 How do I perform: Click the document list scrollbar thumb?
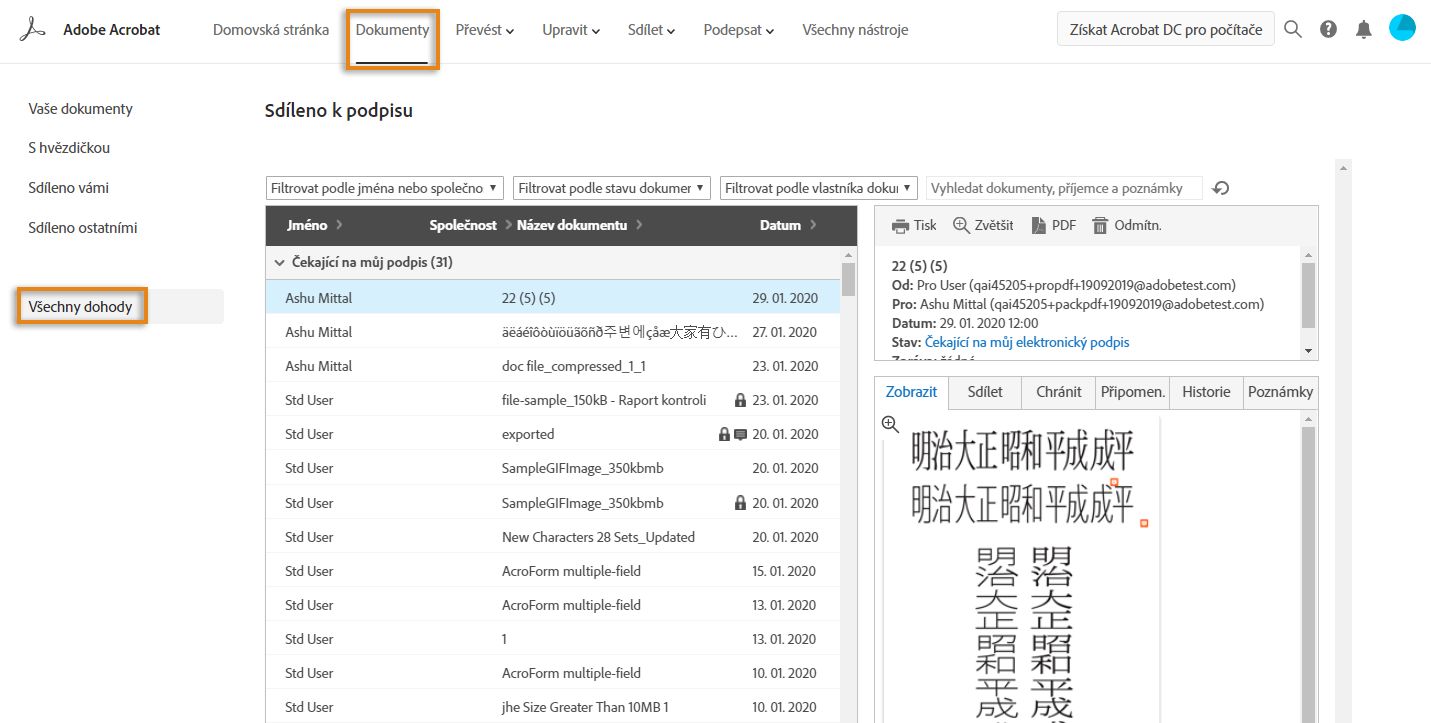tap(849, 280)
